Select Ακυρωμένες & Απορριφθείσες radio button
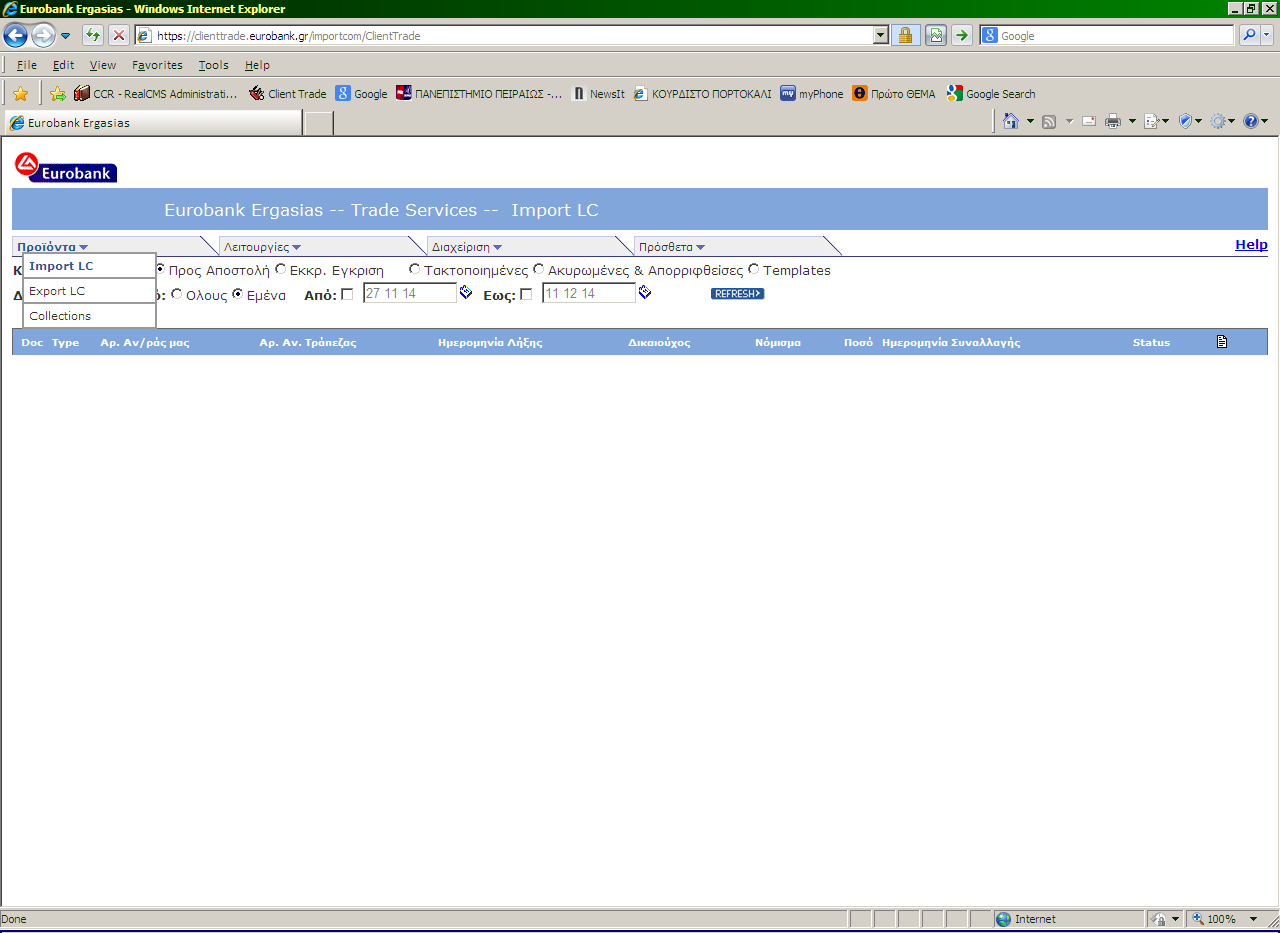This screenshot has height=933, width=1280. click(539, 270)
